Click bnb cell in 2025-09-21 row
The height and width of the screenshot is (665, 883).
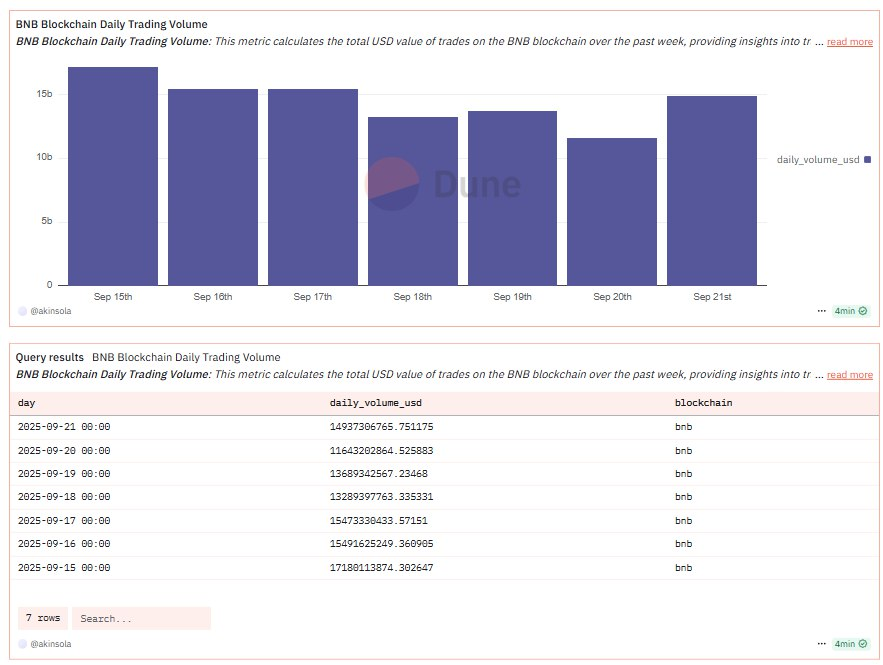684,427
